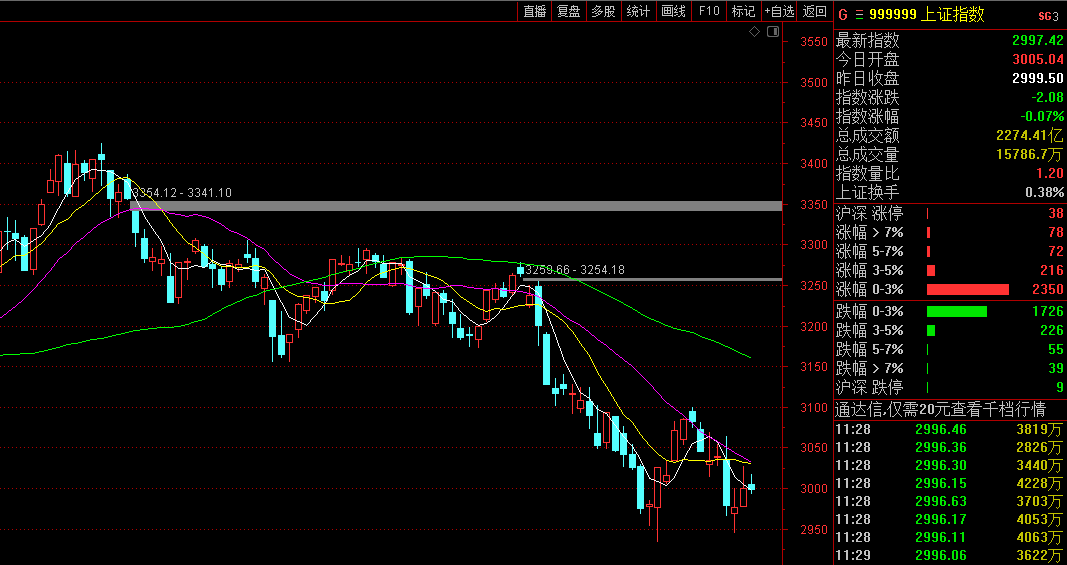The height and width of the screenshot is (565, 1067).
Task: Open F10 company information
Action: (x=708, y=11)
